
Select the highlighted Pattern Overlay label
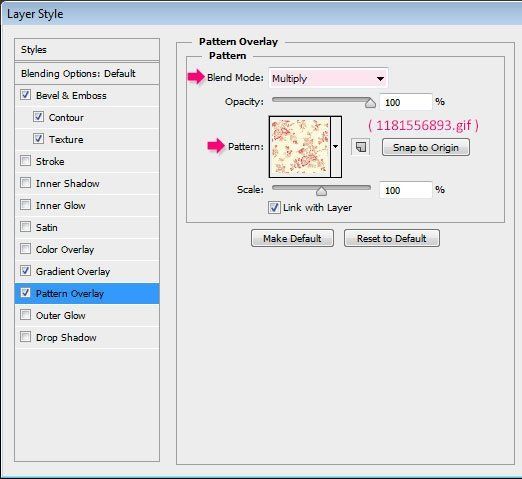70,294
